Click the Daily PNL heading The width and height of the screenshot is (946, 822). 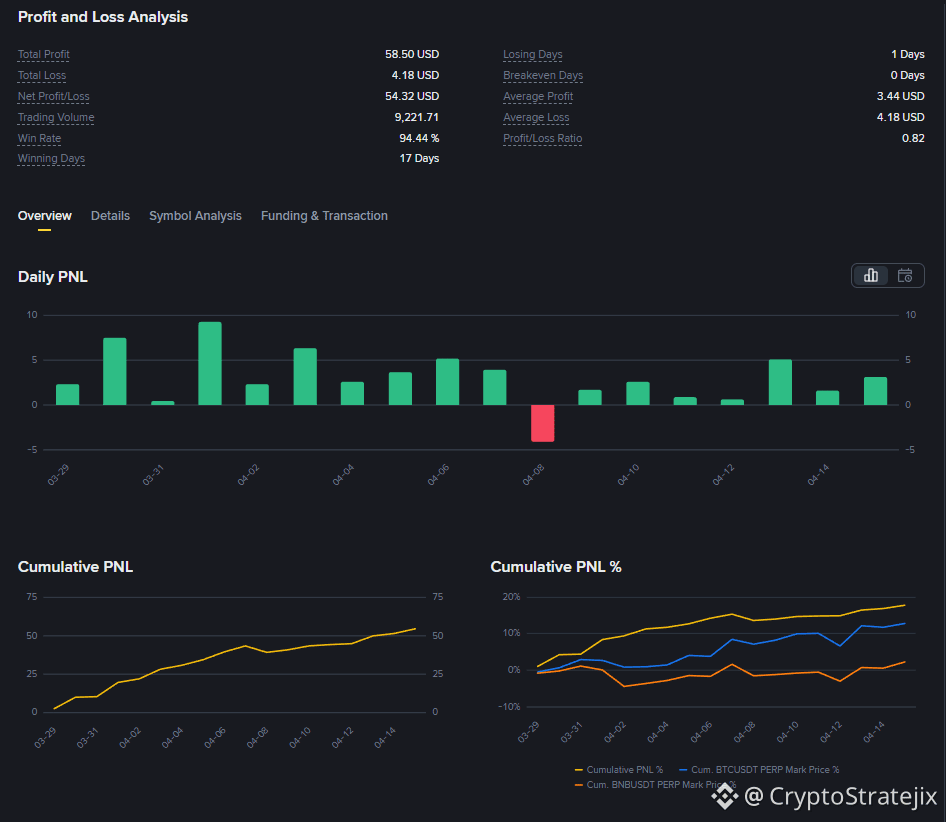[52, 277]
